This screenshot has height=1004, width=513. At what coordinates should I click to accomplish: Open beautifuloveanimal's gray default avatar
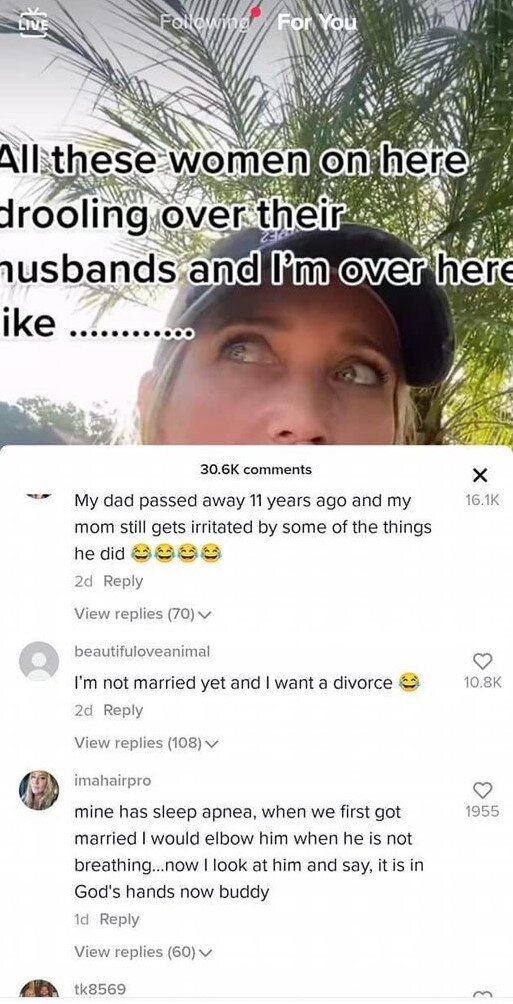tap(39, 661)
